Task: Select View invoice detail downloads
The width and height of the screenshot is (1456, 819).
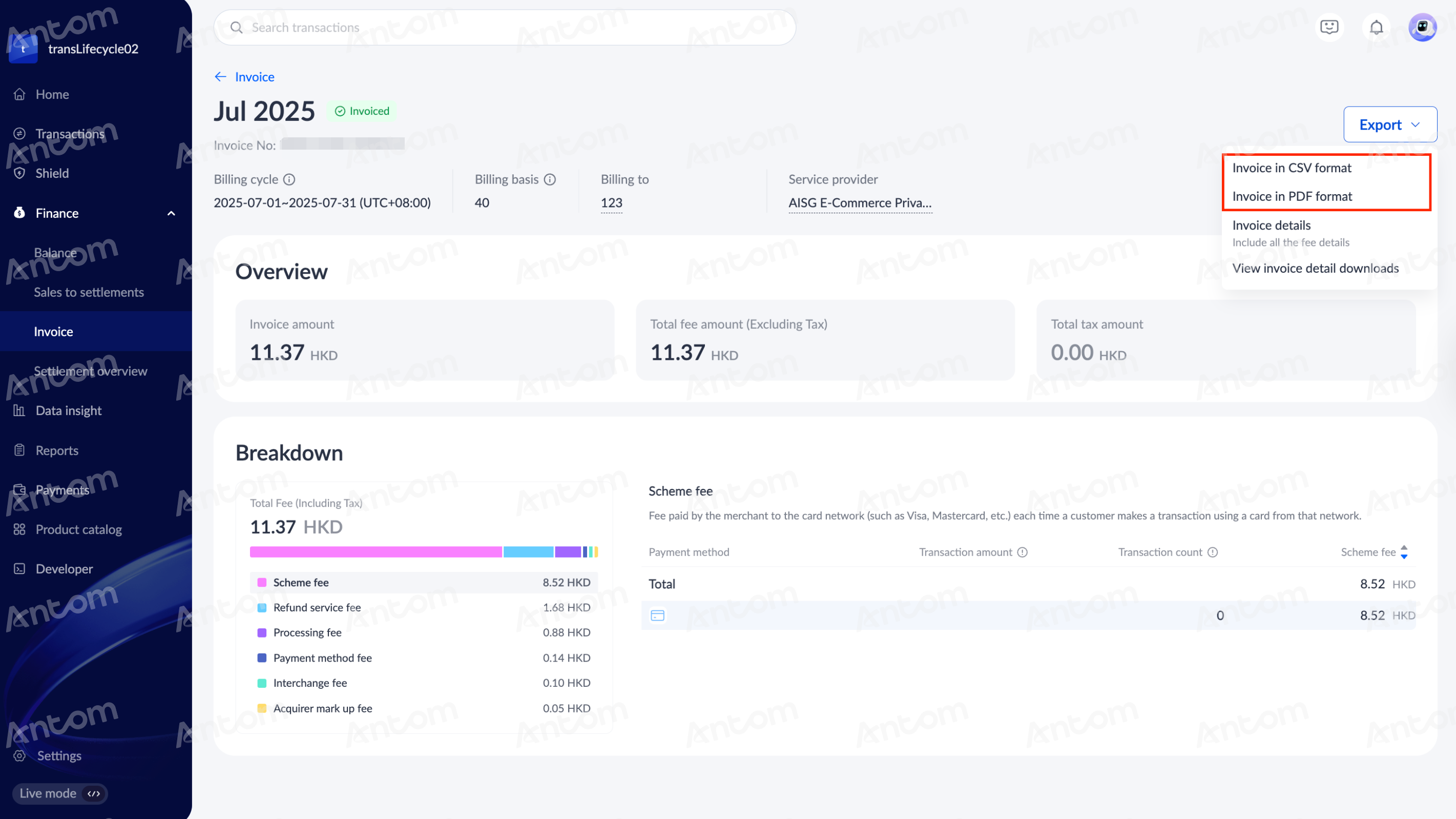Action: (x=1316, y=268)
